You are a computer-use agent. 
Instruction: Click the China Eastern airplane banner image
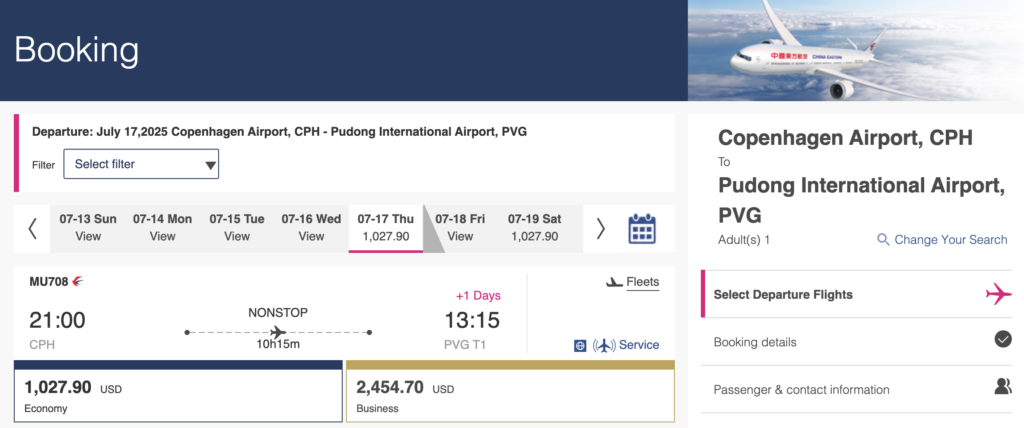point(855,50)
